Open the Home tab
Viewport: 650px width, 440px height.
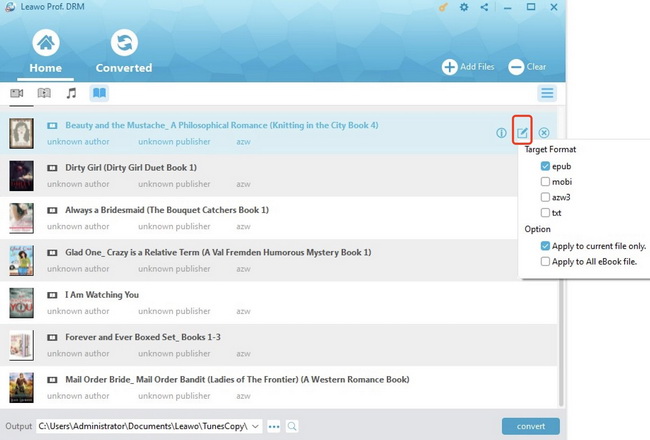tap(46, 51)
